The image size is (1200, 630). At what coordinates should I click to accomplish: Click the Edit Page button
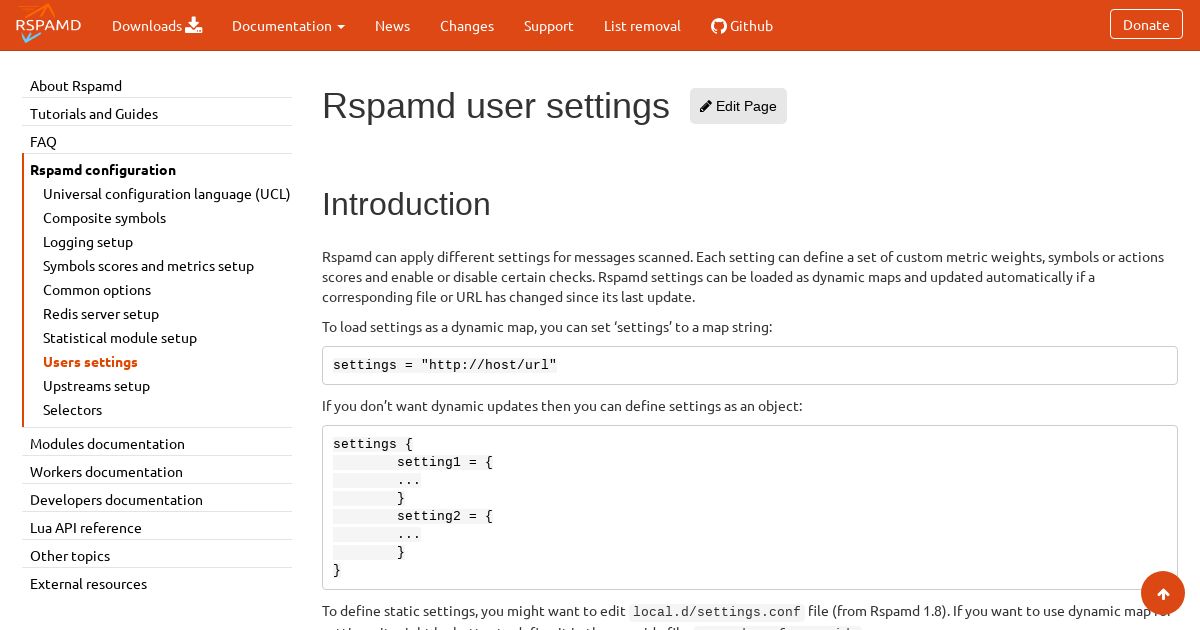pyautogui.click(x=738, y=106)
